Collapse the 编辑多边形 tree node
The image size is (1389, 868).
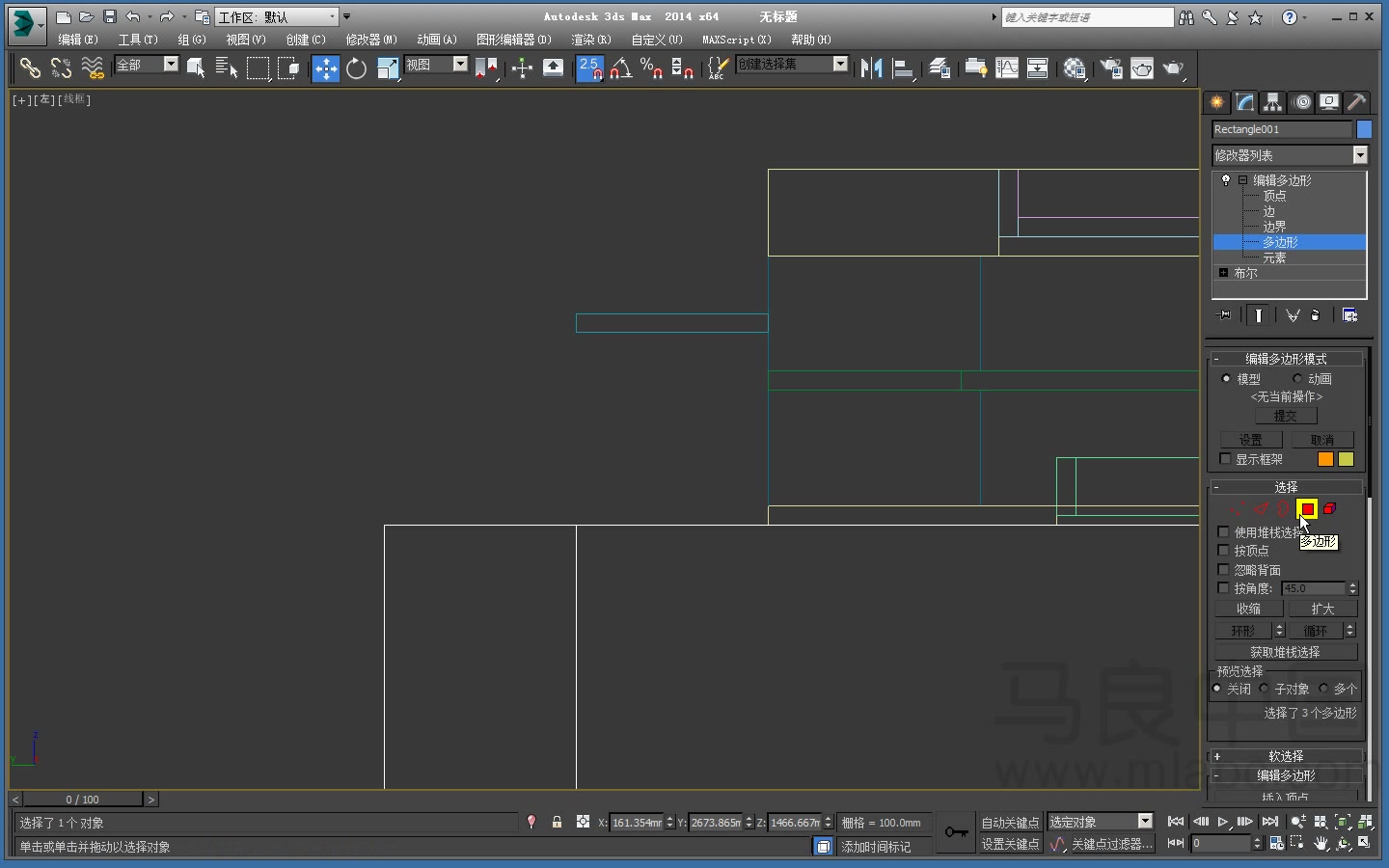pos(1243,180)
